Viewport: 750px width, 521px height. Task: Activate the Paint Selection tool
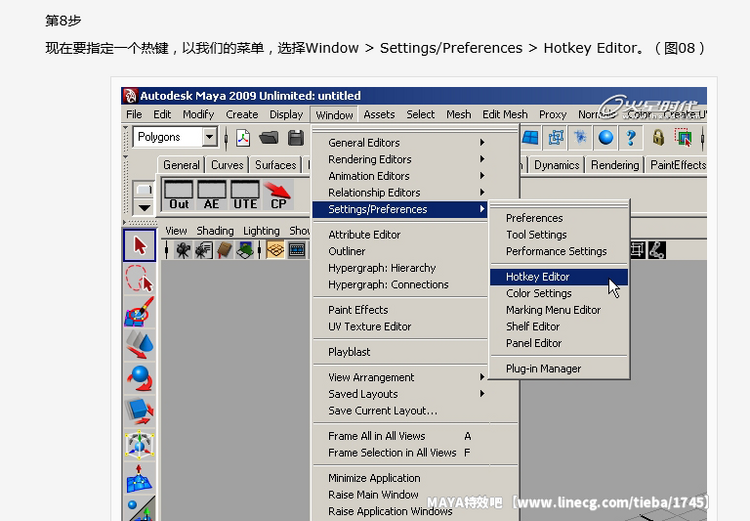coord(140,311)
